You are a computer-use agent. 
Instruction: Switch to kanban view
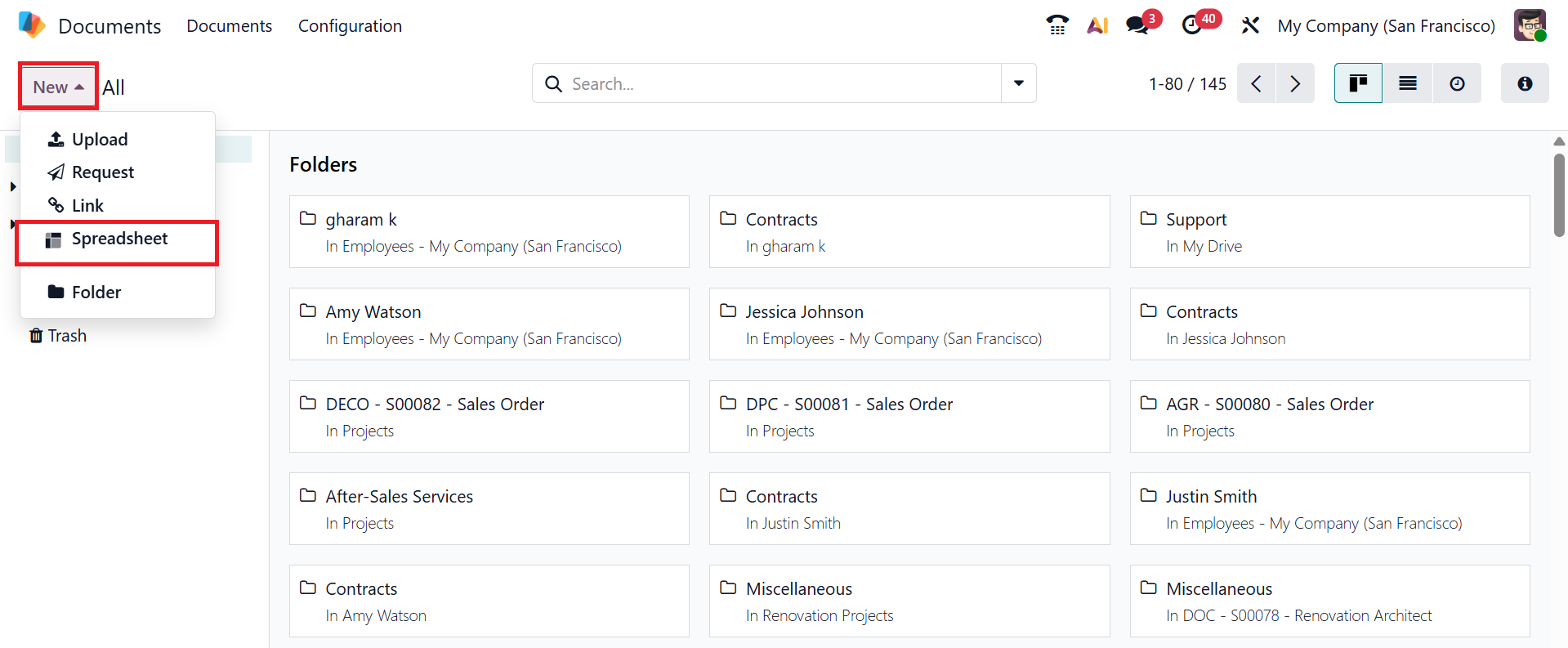coord(1358,83)
